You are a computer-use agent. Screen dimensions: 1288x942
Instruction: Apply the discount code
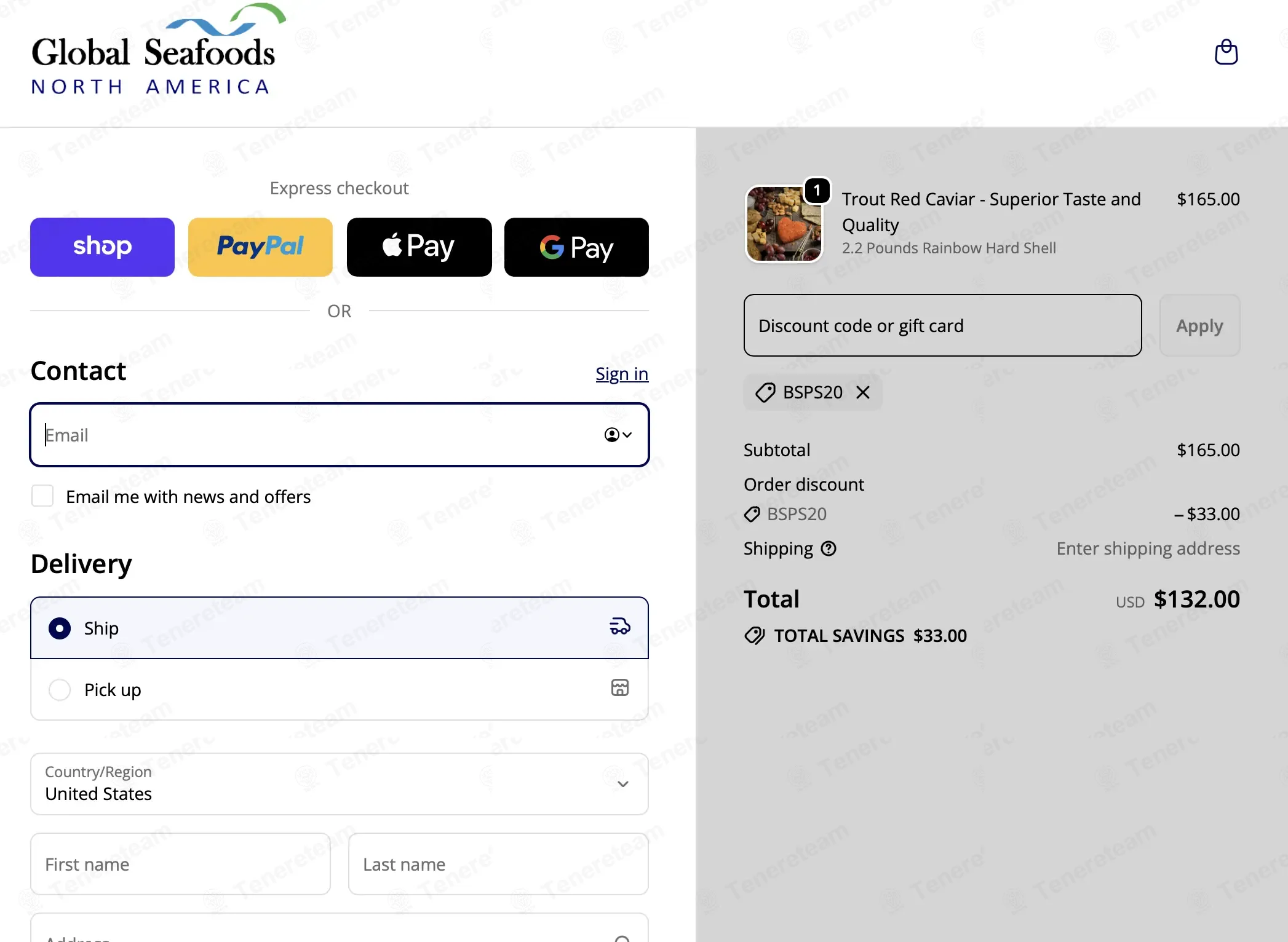pos(1199,325)
